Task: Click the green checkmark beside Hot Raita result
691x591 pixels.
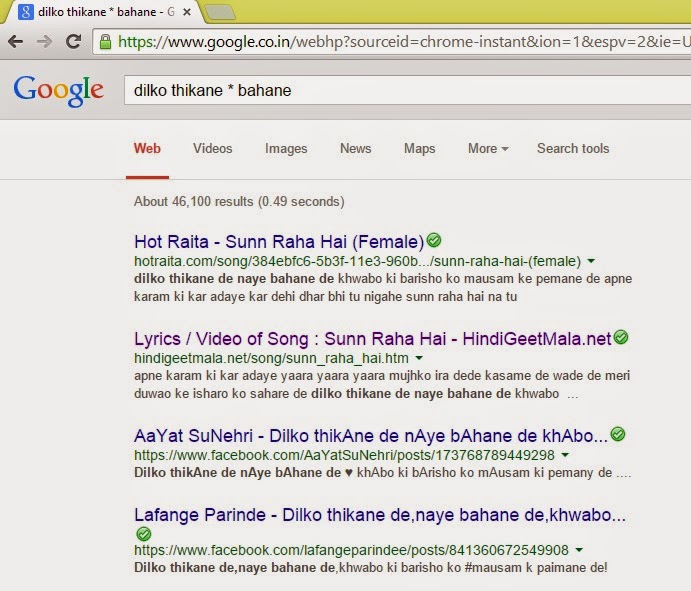Action: [434, 240]
